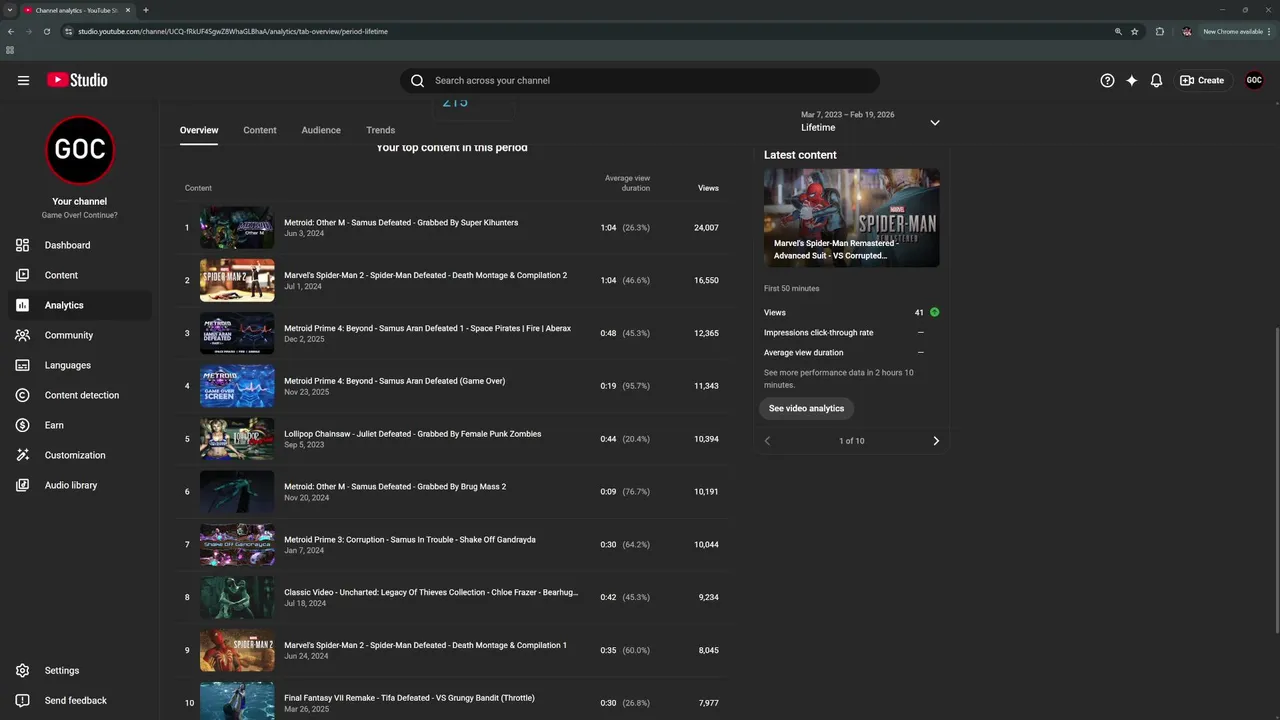This screenshot has width=1280, height=720.
Task: Switch to the Content analytics tab
Action: (260, 130)
